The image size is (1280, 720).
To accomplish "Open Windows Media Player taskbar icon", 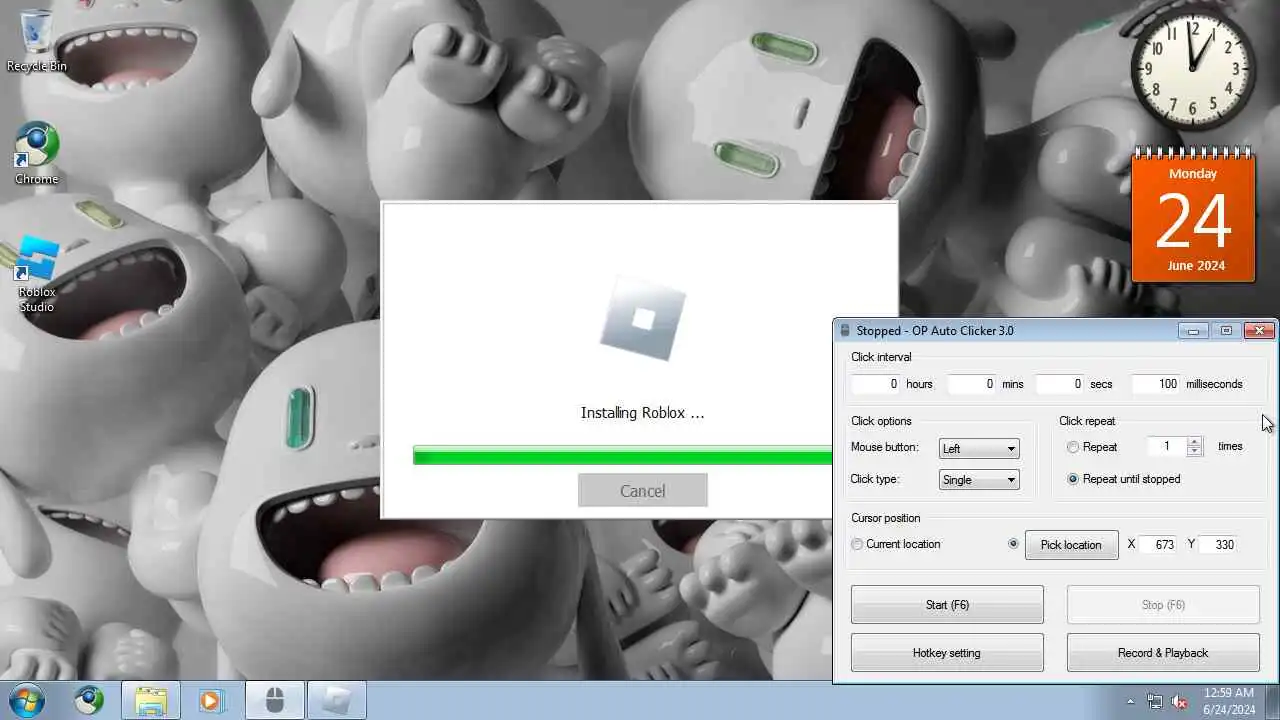I will click(x=210, y=700).
